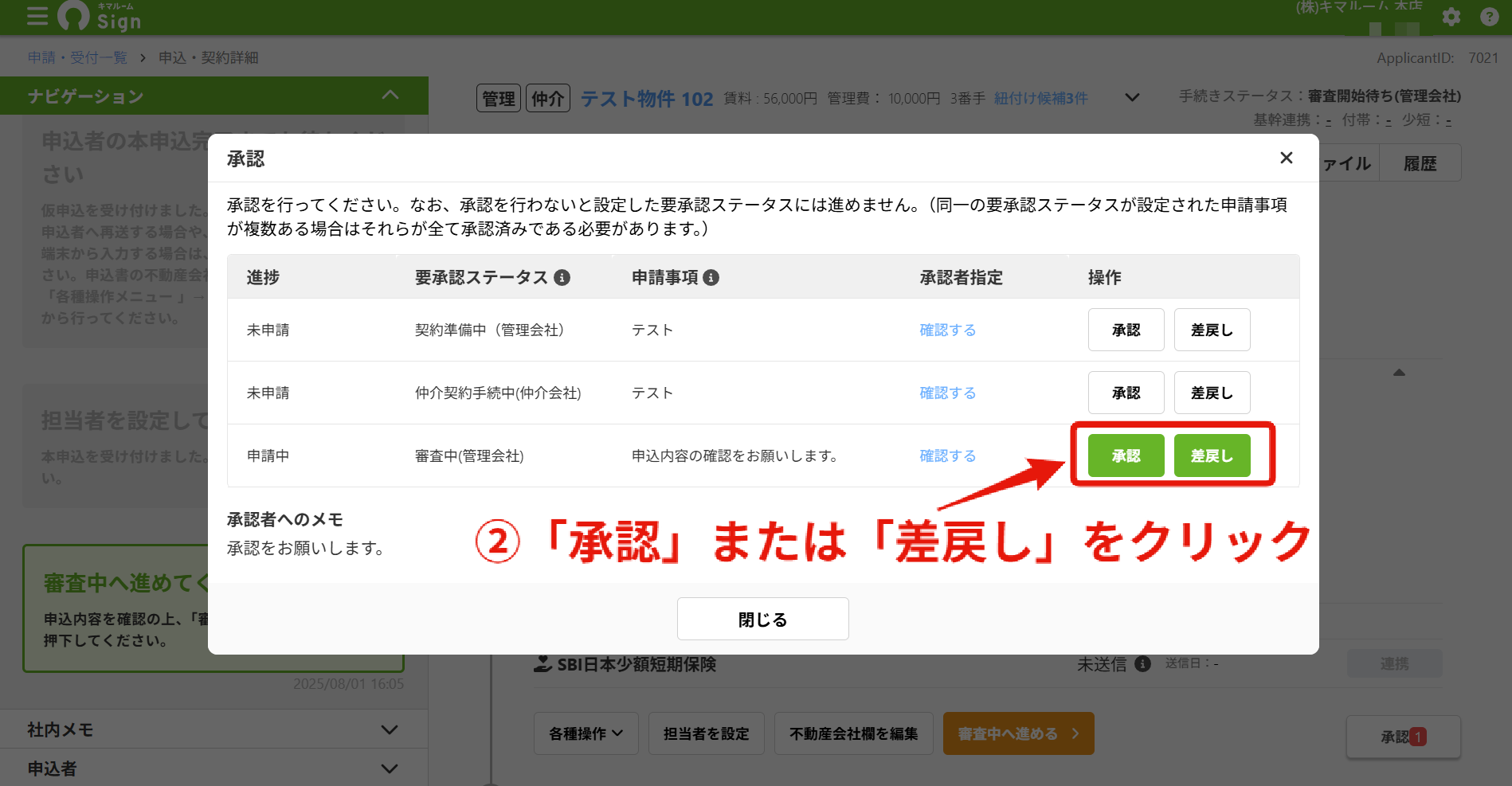Click the 仲介 tag label
1512x786 pixels.
click(548, 98)
